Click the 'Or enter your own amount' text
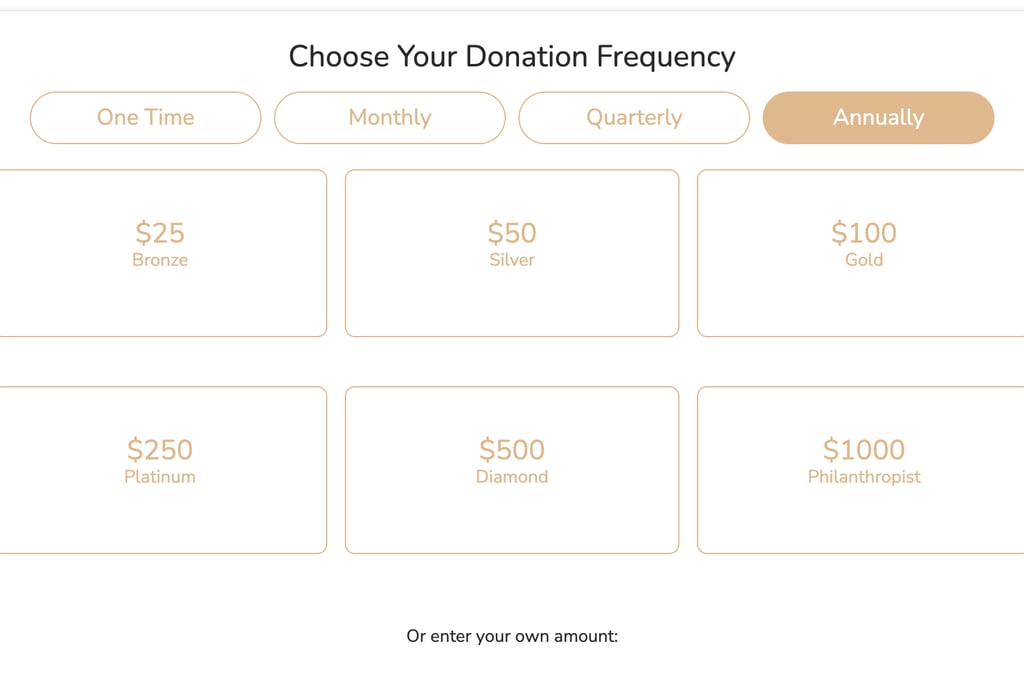This screenshot has height=682, width=1024. [x=512, y=636]
